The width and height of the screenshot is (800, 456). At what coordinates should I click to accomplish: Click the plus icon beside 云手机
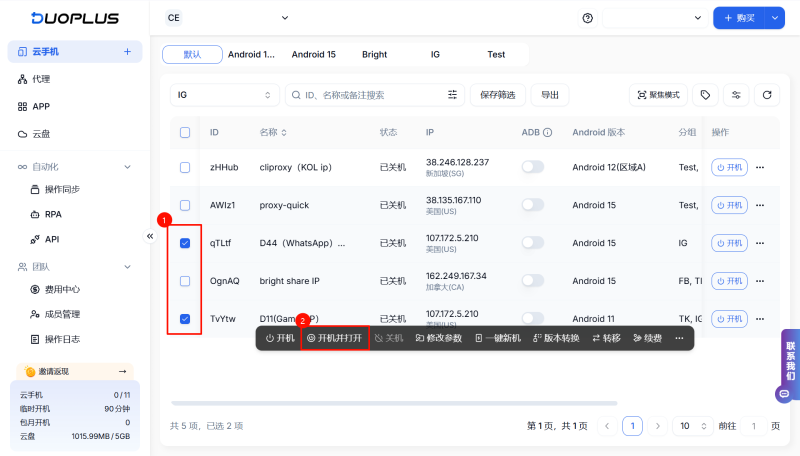click(127, 52)
